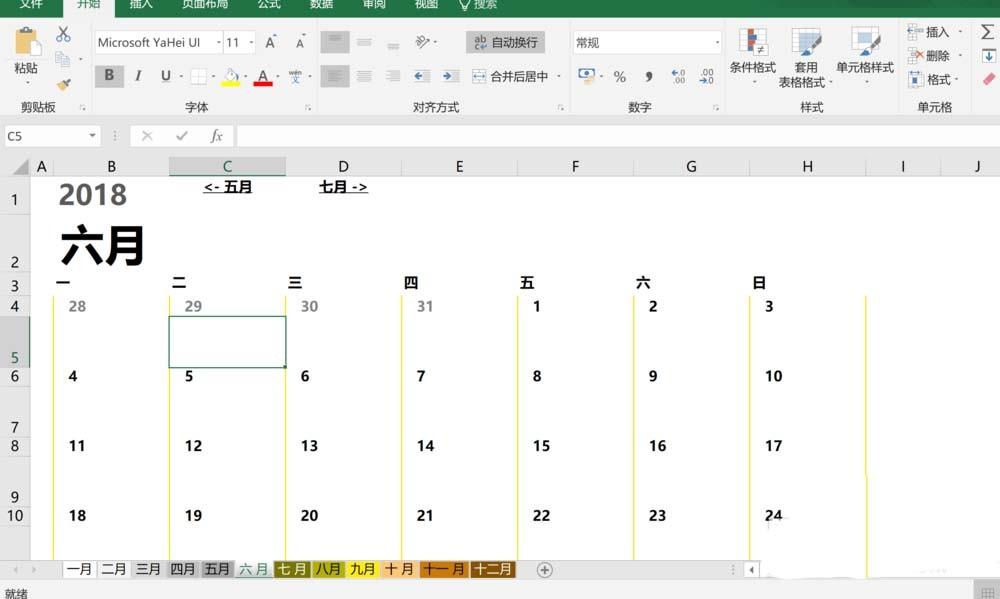Click the red Font Color swatch
The width and height of the screenshot is (1000, 599).
(x=263, y=84)
